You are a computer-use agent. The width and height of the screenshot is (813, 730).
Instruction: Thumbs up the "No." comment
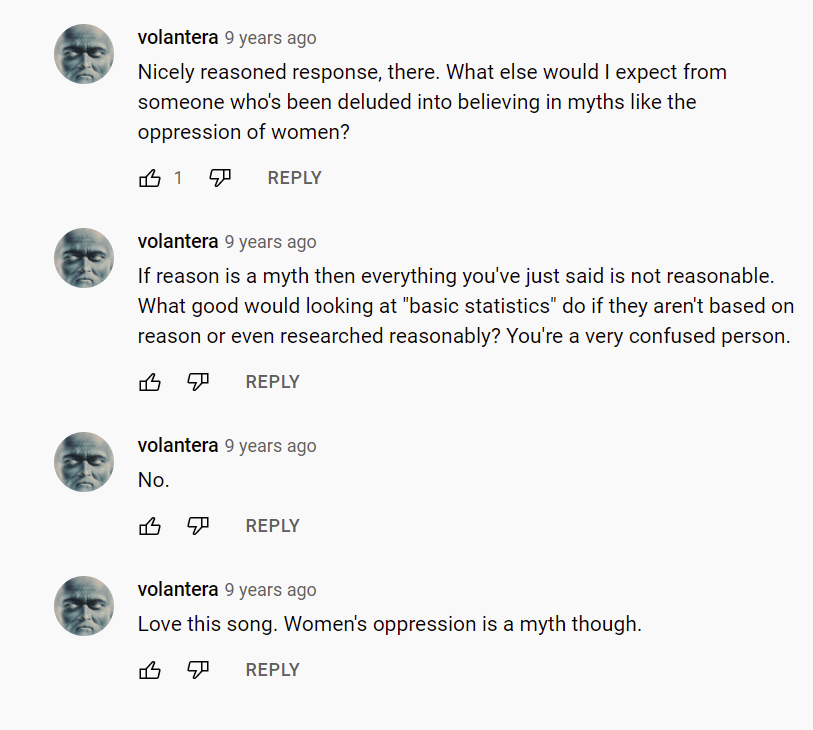[150, 526]
